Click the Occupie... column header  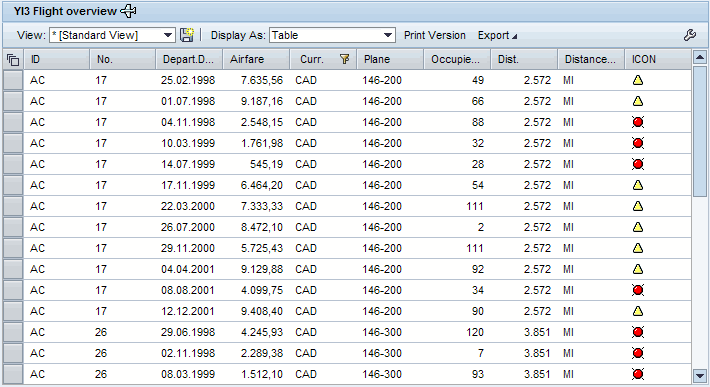pos(457,59)
